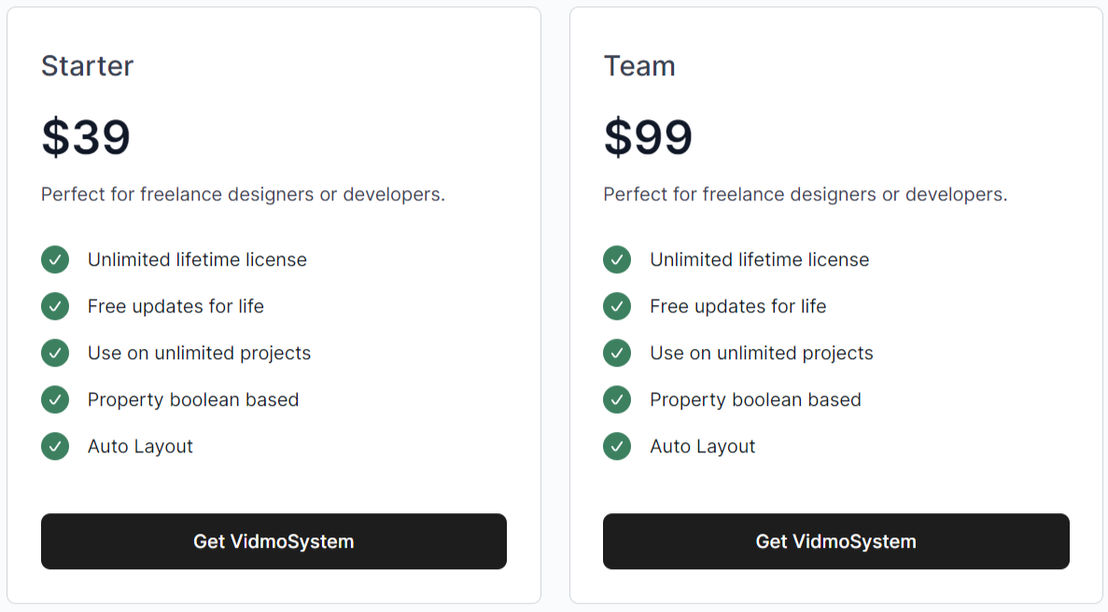Select the Unlimited lifetime license text on Team
The image size is (1108, 612).
759,259
